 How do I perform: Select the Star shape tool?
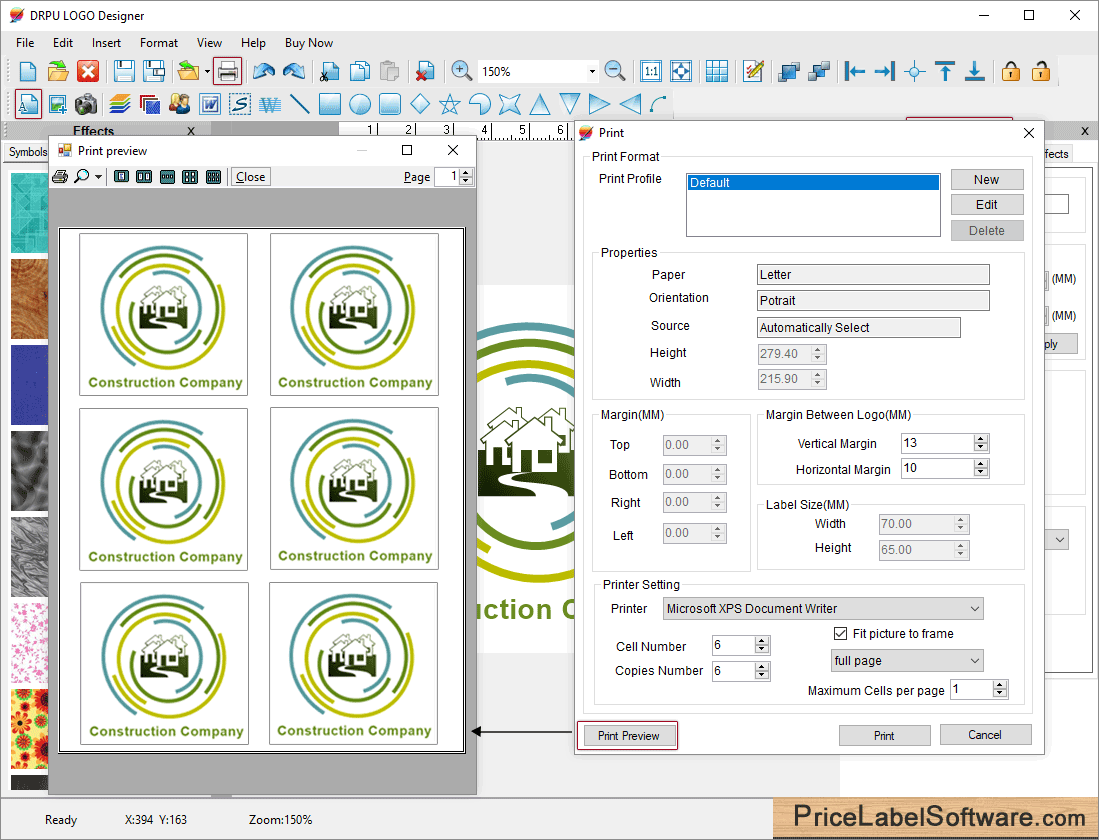[449, 104]
